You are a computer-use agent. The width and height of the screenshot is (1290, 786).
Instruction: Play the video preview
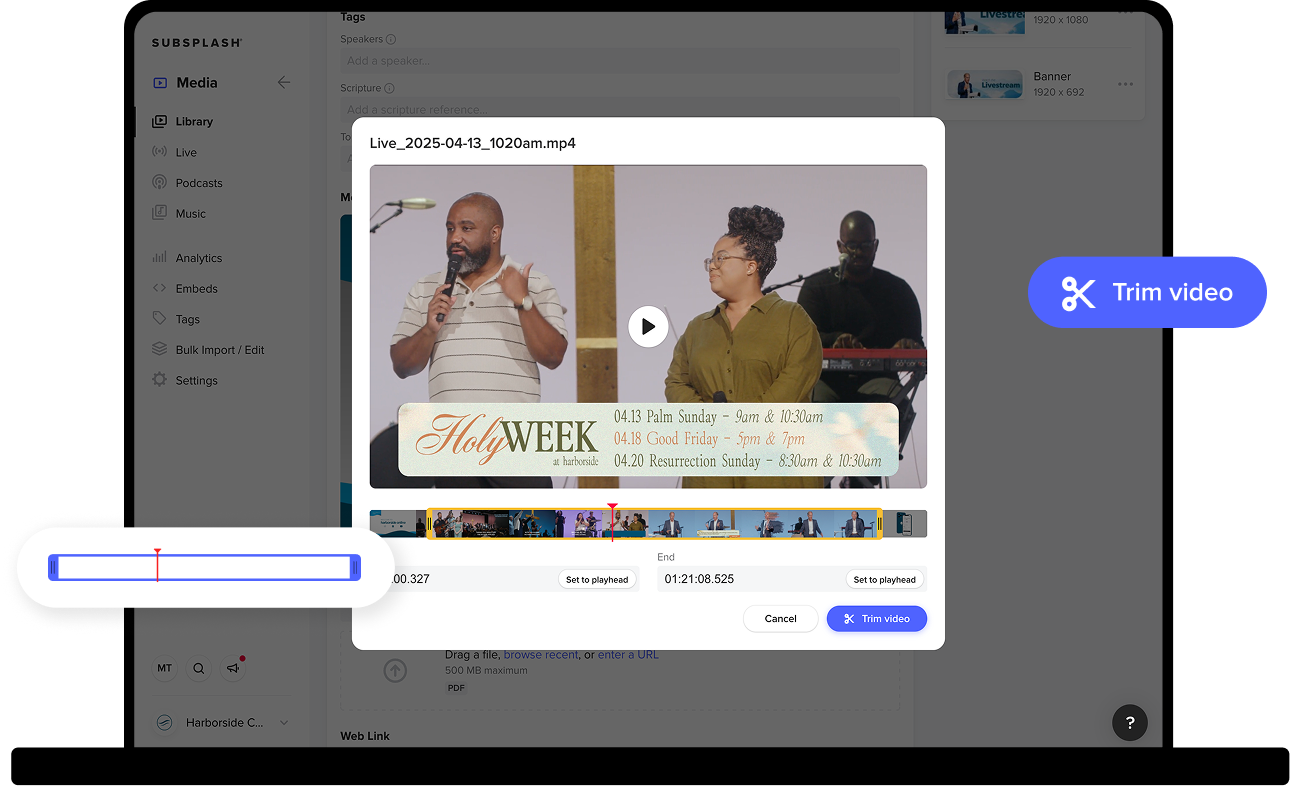(x=648, y=326)
